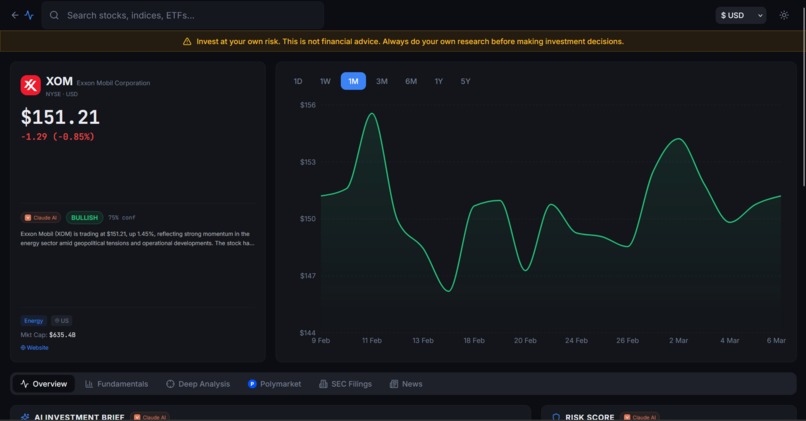Click the NYSE · USD exchange label

pos(62,94)
